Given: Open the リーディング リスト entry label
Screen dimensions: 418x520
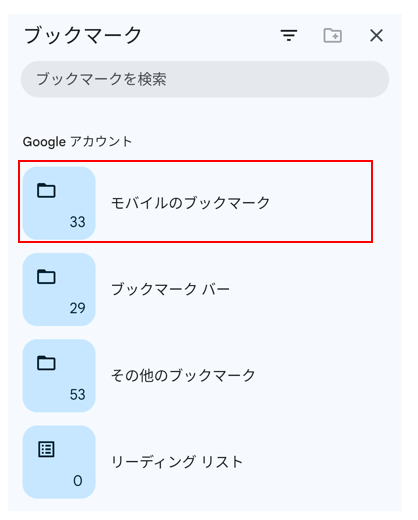Looking at the screenshot, I should coord(177,462).
